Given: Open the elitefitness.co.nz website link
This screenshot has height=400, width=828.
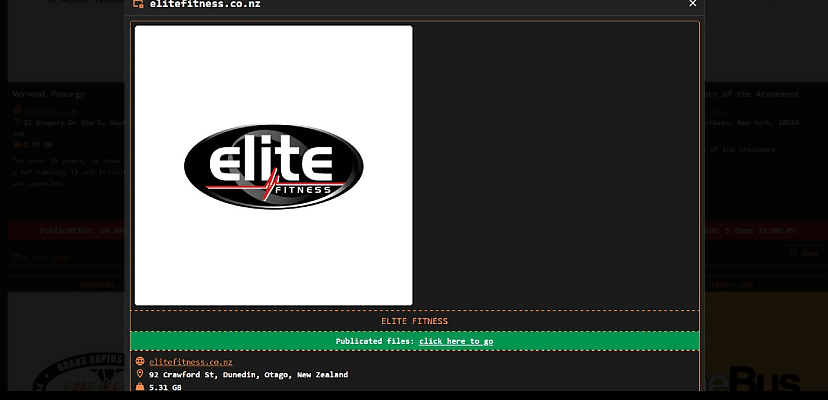Looking at the screenshot, I should tap(191, 362).
